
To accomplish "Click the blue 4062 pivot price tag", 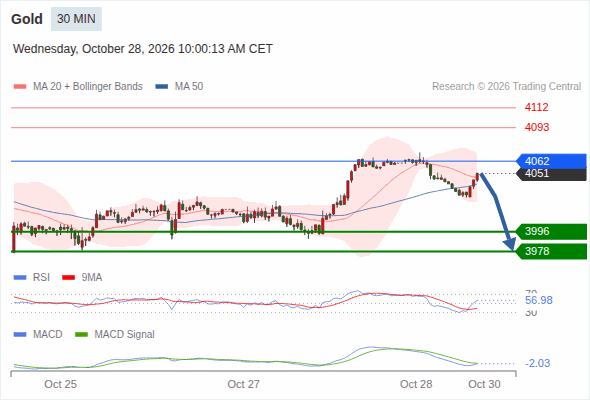I will [551, 161].
